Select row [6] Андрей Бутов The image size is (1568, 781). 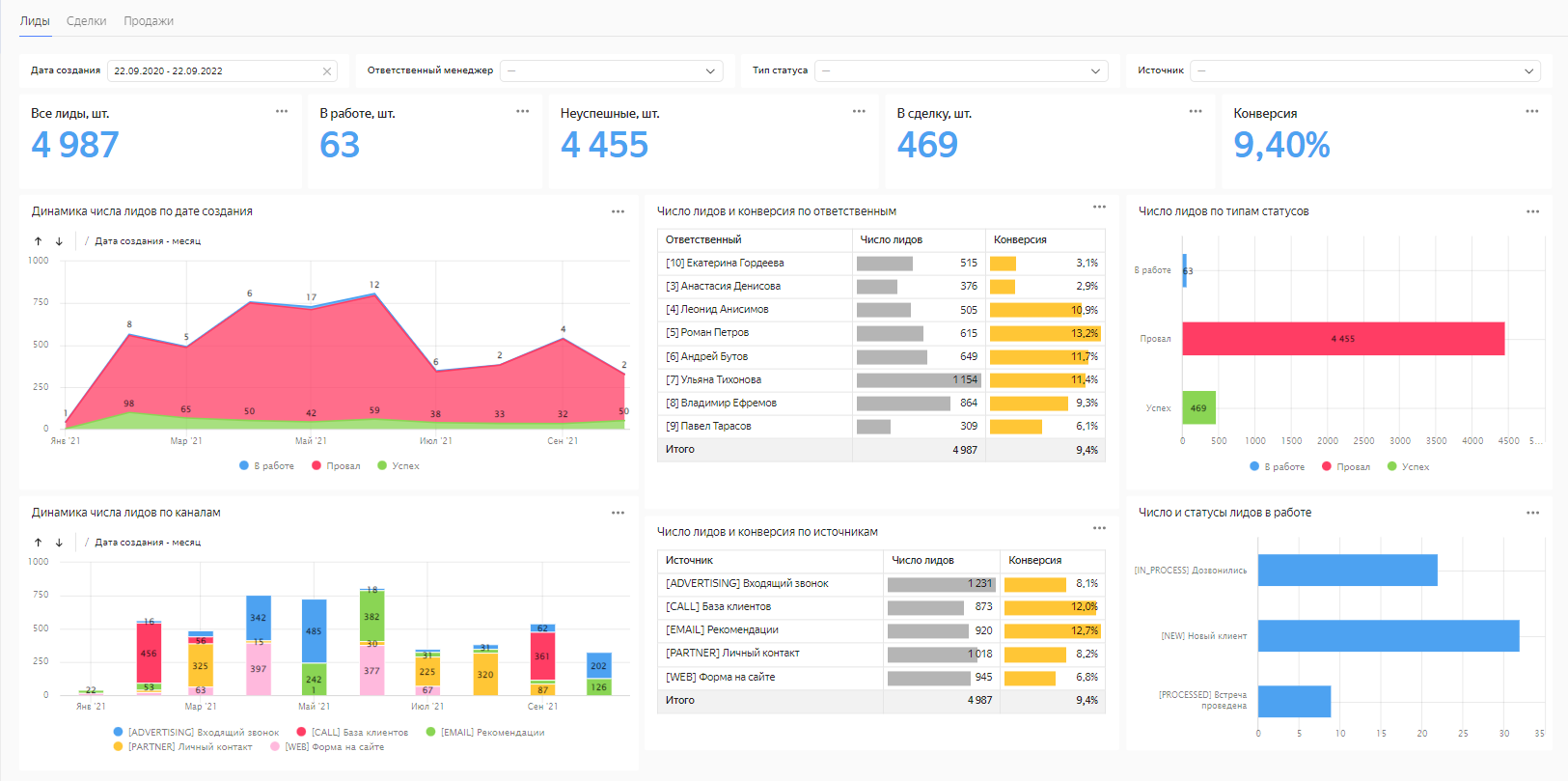pyautogui.click(x=881, y=356)
